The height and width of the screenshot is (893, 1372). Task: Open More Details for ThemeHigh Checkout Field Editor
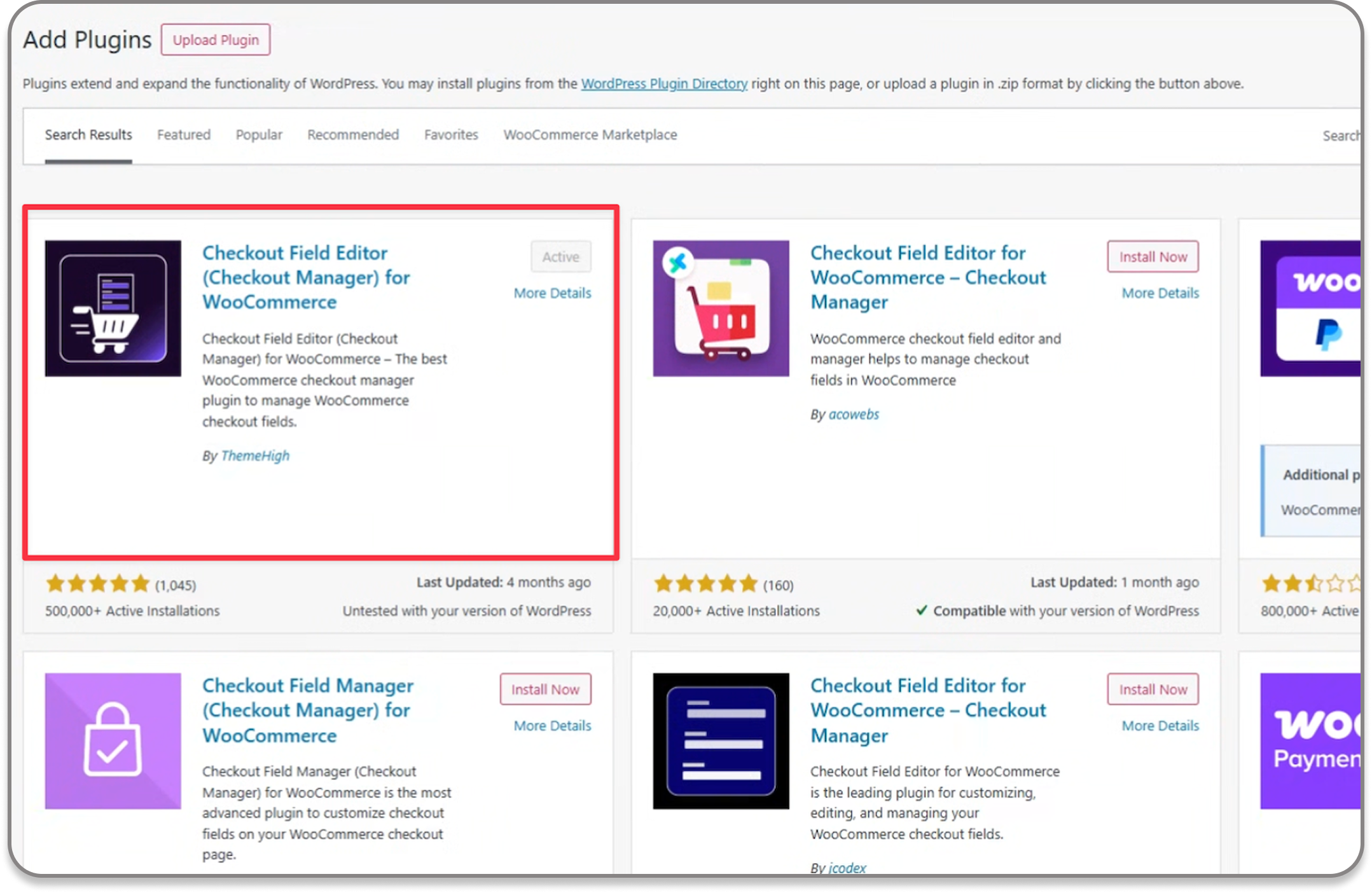(552, 293)
